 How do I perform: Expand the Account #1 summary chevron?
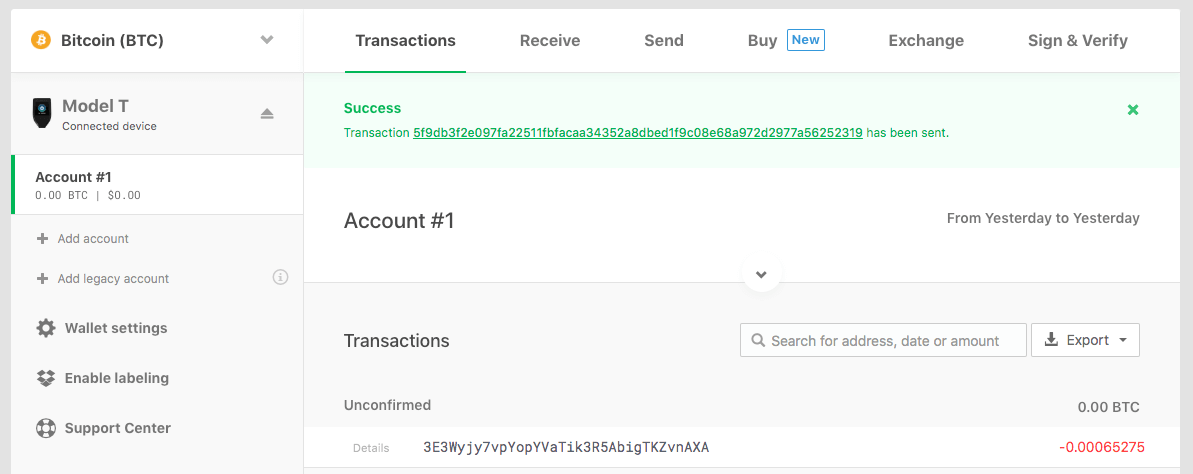tap(762, 274)
